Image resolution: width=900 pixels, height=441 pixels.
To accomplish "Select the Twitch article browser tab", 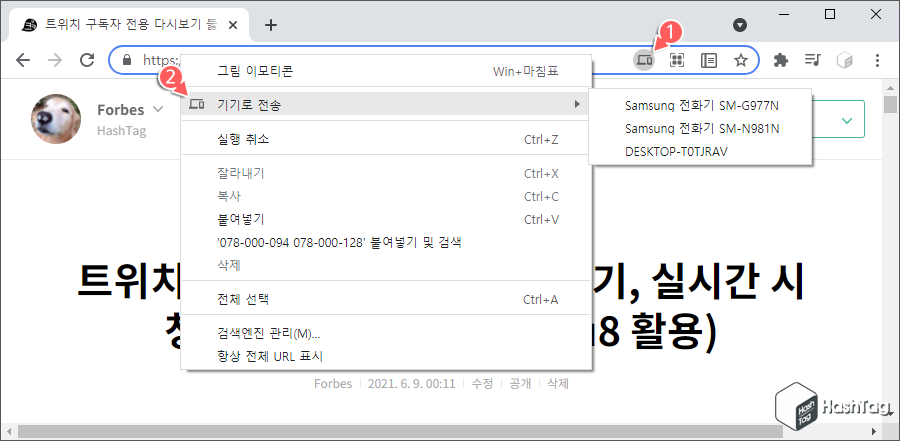I will tap(130, 25).
